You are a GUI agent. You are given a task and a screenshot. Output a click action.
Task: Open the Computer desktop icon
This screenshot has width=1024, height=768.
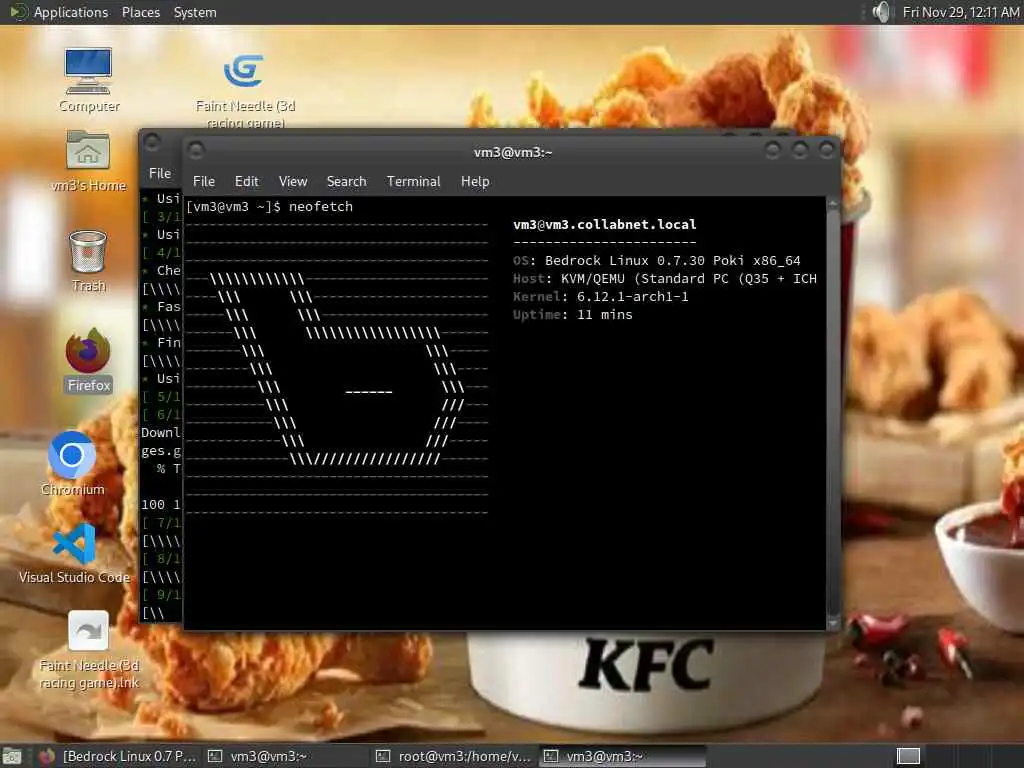click(x=88, y=80)
